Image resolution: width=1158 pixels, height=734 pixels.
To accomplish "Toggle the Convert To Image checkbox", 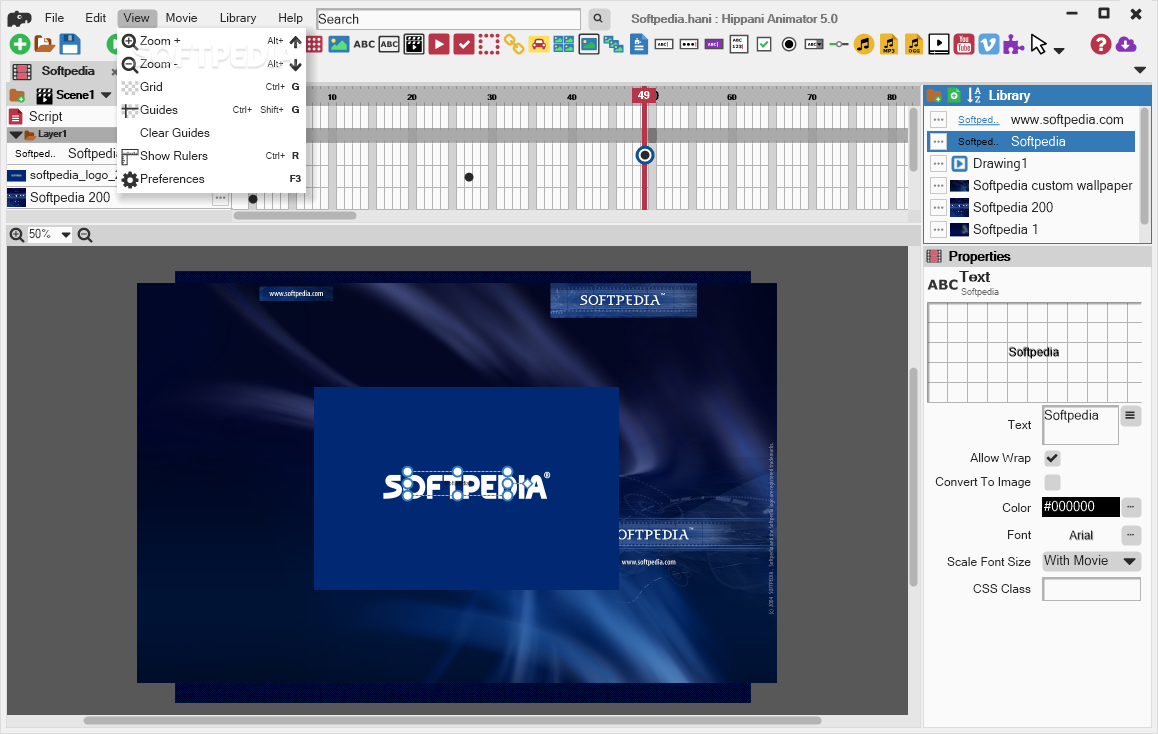I will pos(1052,481).
